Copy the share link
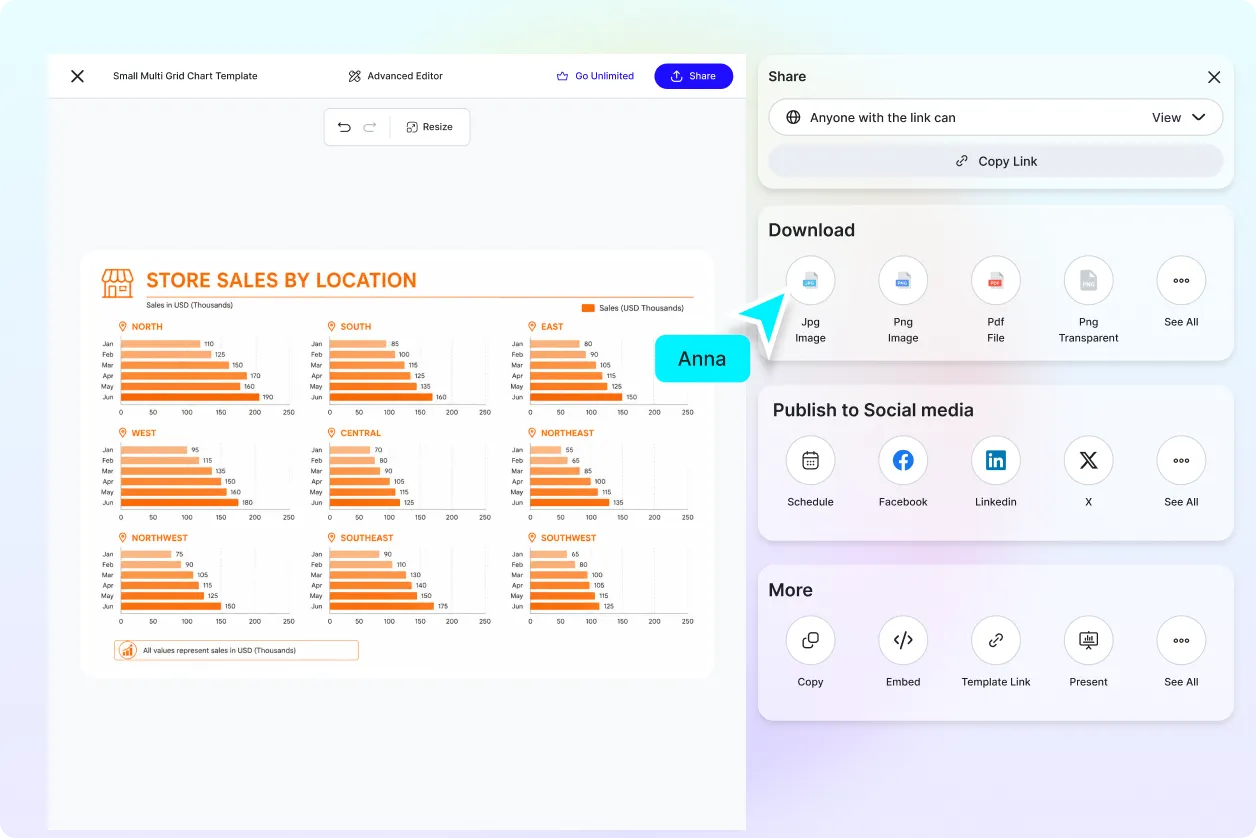This screenshot has width=1256, height=838. point(996,161)
